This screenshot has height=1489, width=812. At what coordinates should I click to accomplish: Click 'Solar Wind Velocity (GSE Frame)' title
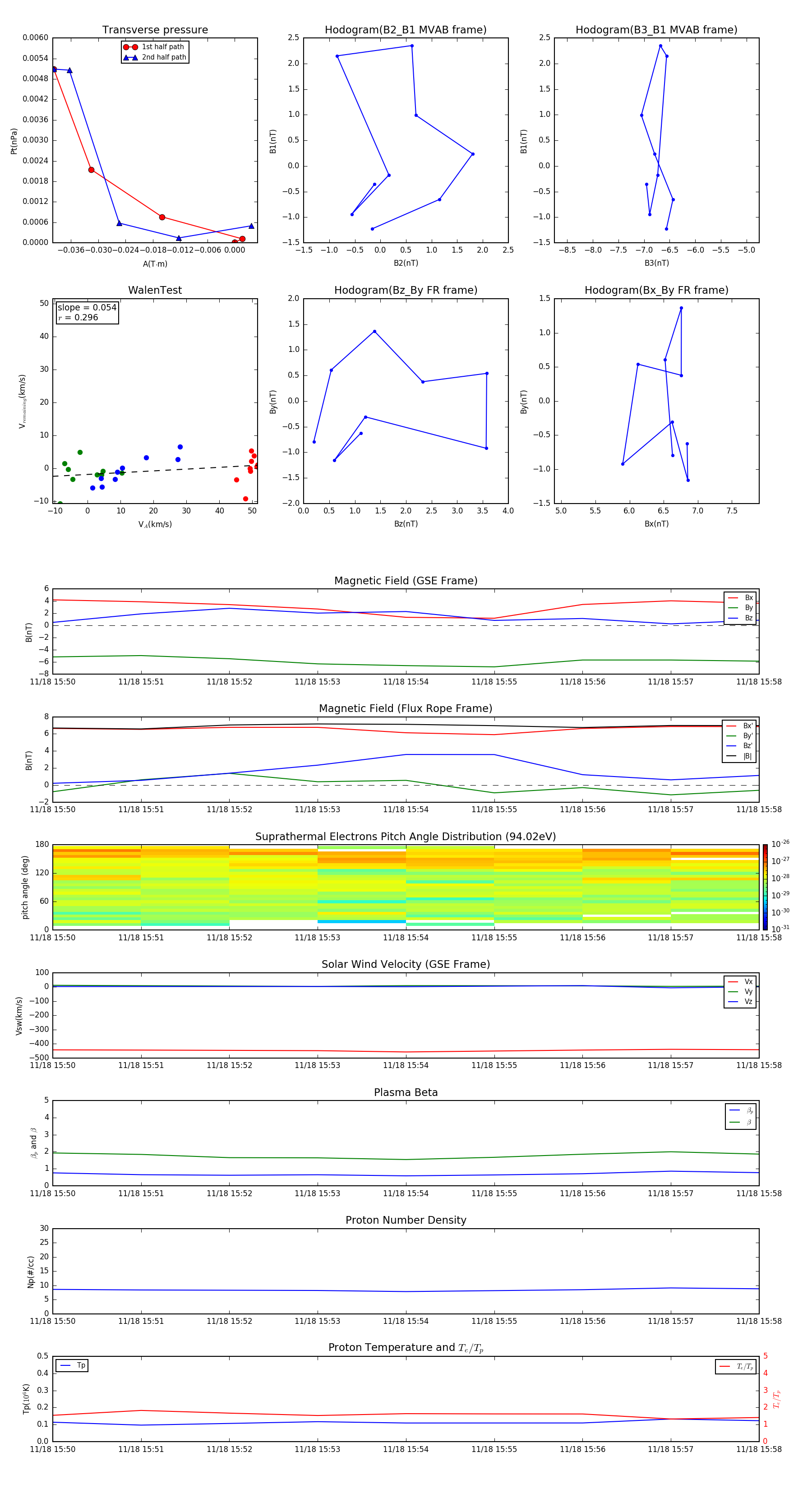pos(406,964)
